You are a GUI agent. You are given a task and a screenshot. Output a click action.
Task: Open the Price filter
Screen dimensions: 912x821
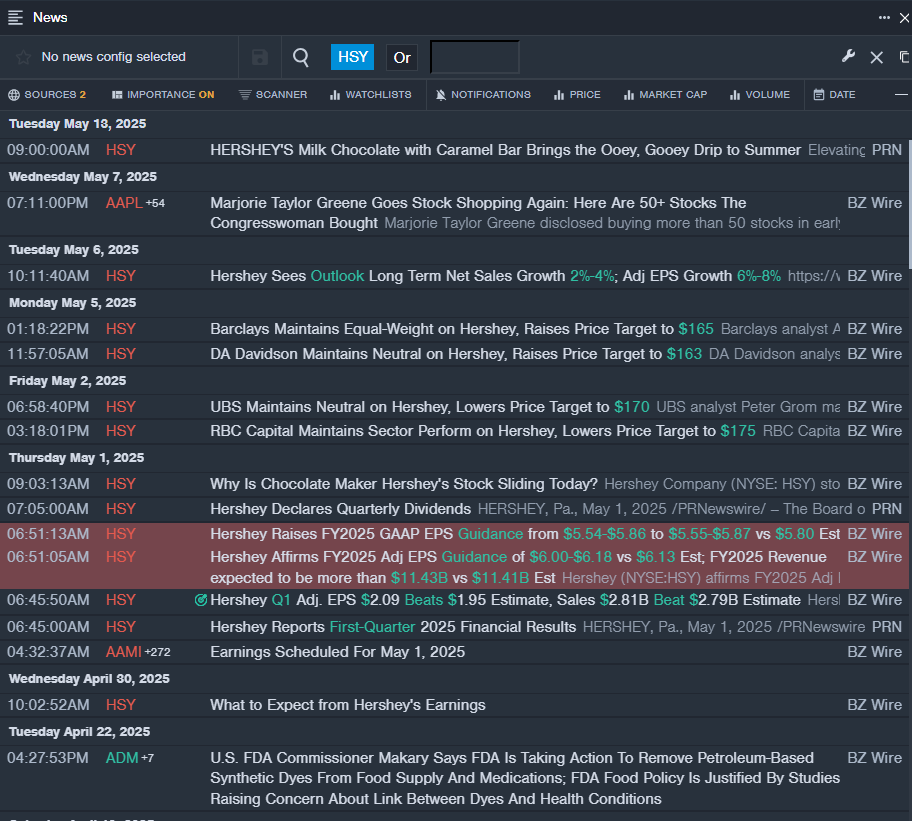(x=577, y=95)
